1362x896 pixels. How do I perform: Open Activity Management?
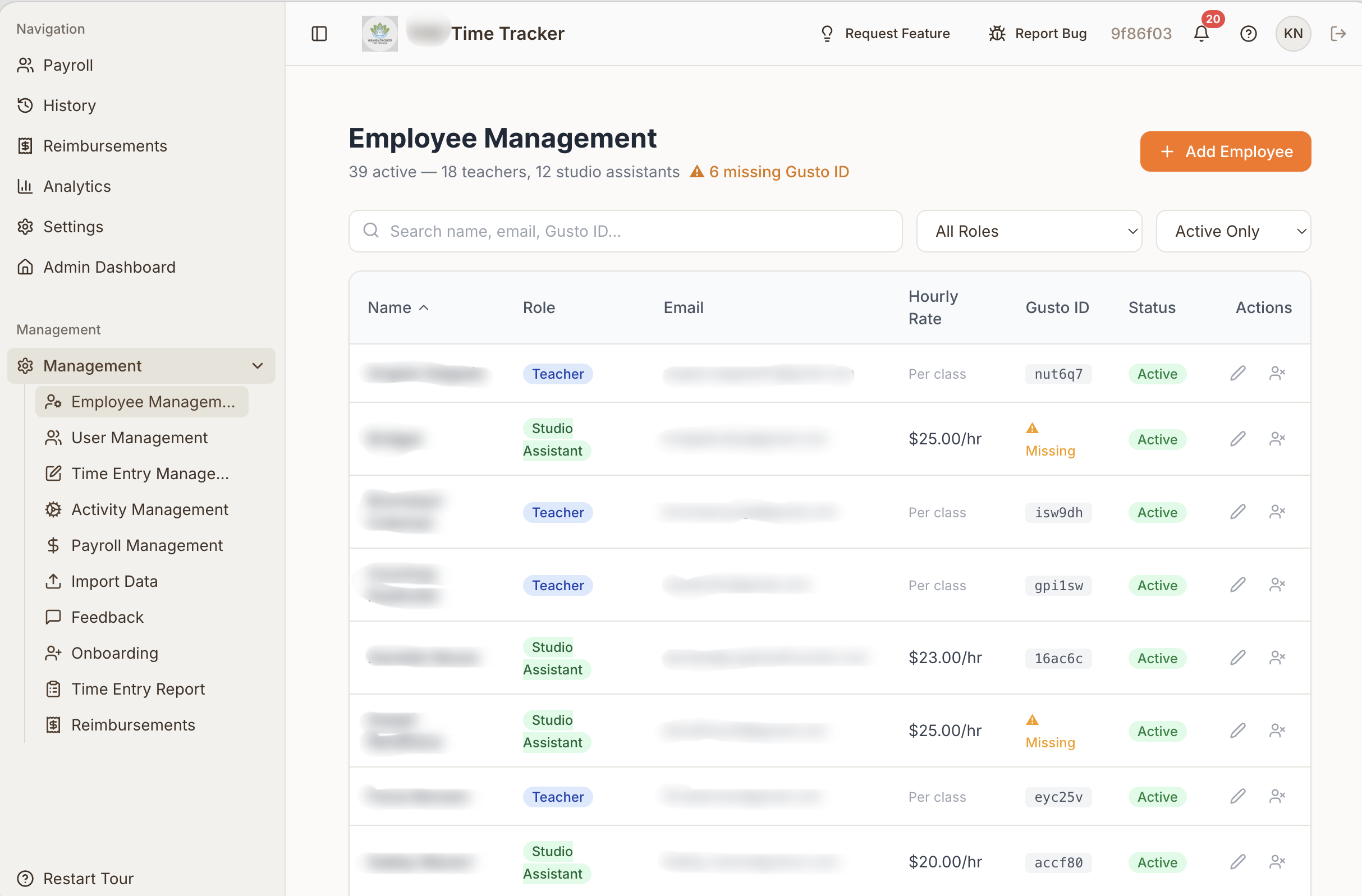pos(137,509)
